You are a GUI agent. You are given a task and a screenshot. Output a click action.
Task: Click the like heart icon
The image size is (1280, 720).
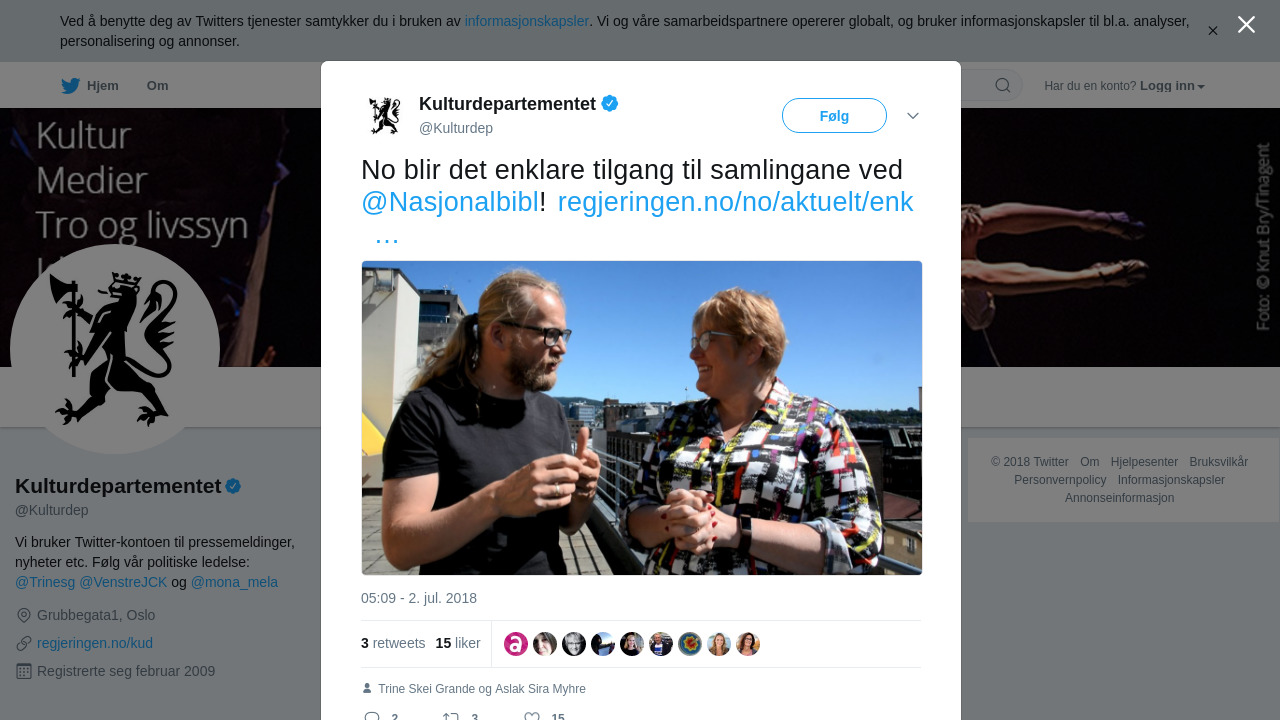coord(532,715)
